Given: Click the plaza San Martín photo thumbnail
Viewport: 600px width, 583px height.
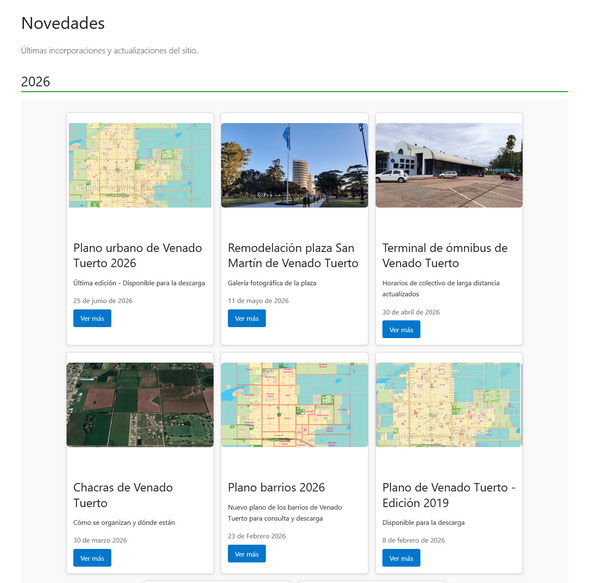Looking at the screenshot, I should [295, 165].
